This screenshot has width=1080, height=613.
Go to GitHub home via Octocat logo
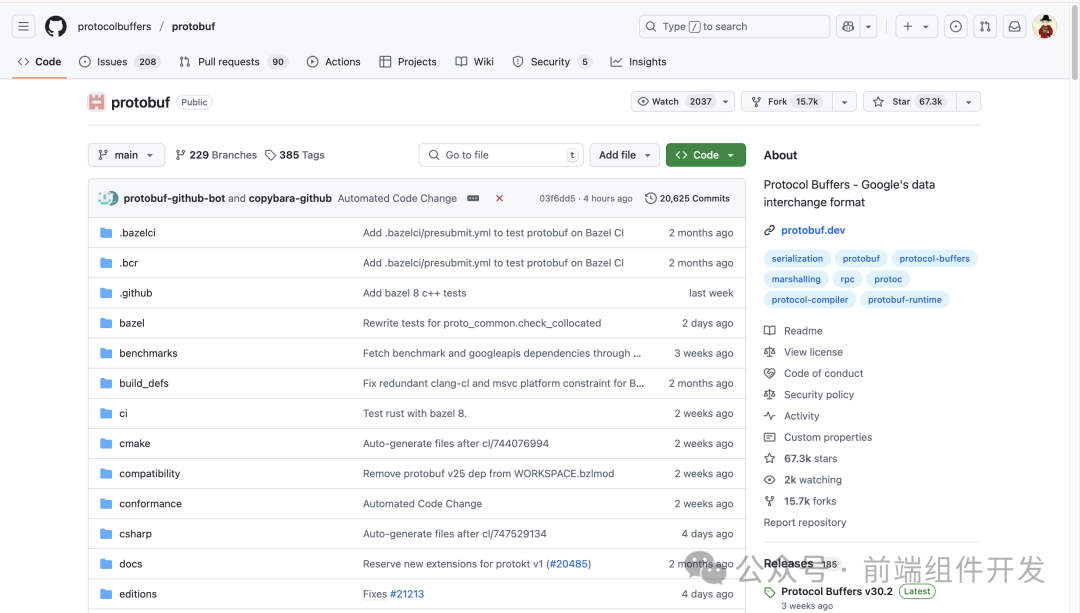tap(56, 26)
